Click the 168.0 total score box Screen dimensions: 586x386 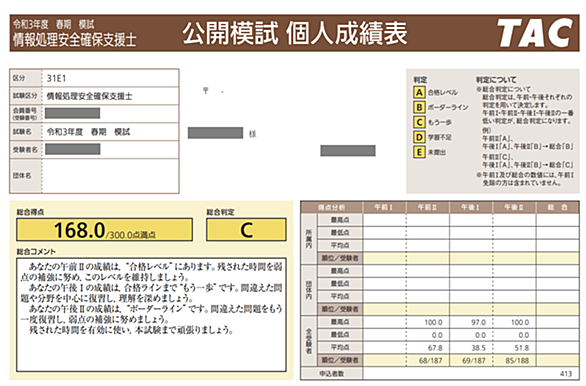pyautogui.click(x=105, y=230)
